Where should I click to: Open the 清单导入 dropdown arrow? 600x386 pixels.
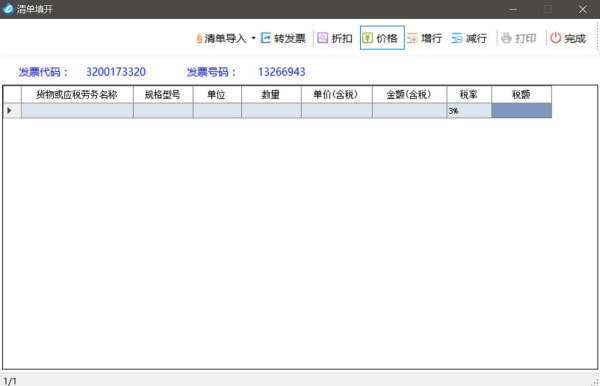[x=253, y=38]
